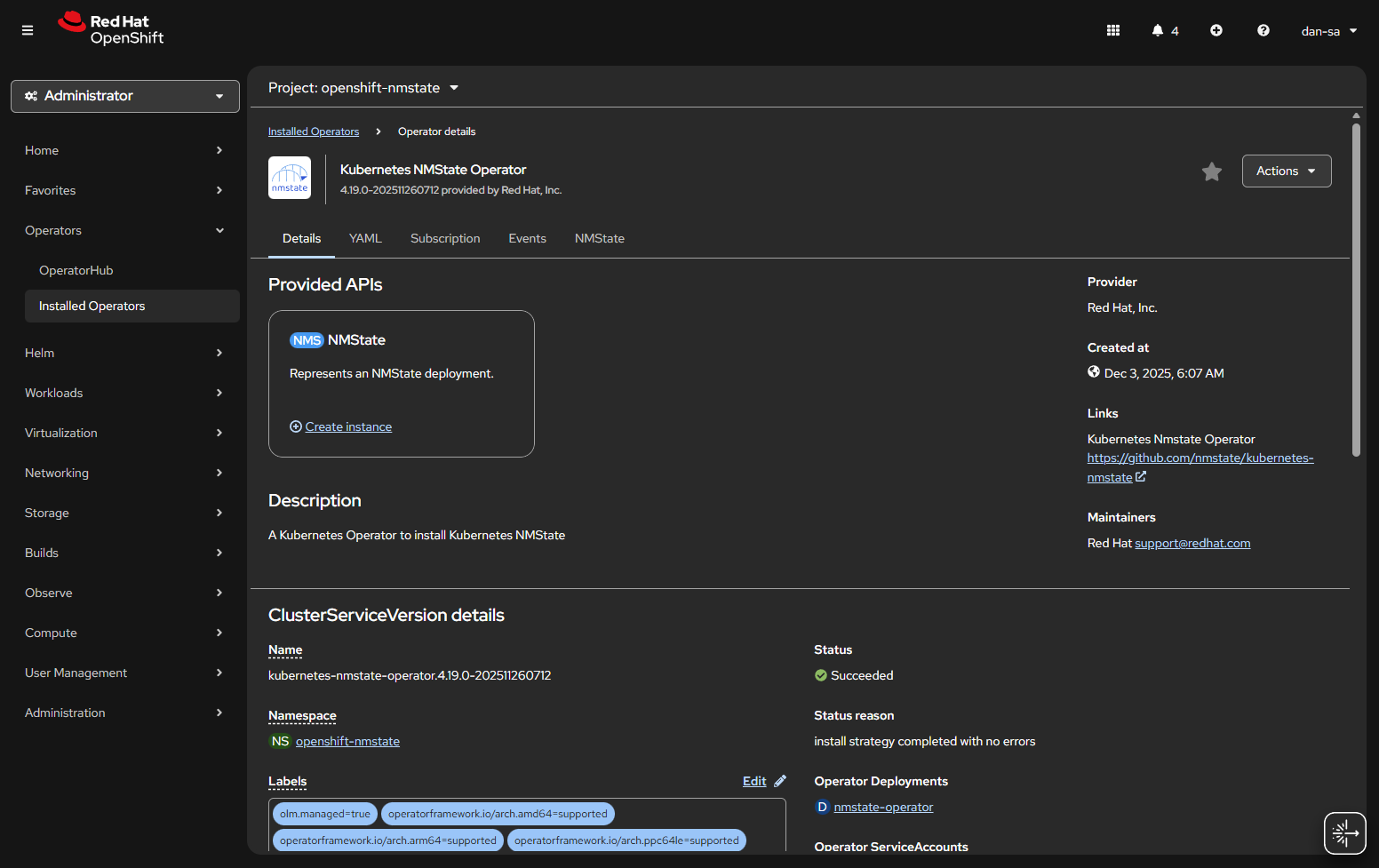Open the dan-sa user menu
Viewport: 1379px width, 868px height.
pos(1328,31)
